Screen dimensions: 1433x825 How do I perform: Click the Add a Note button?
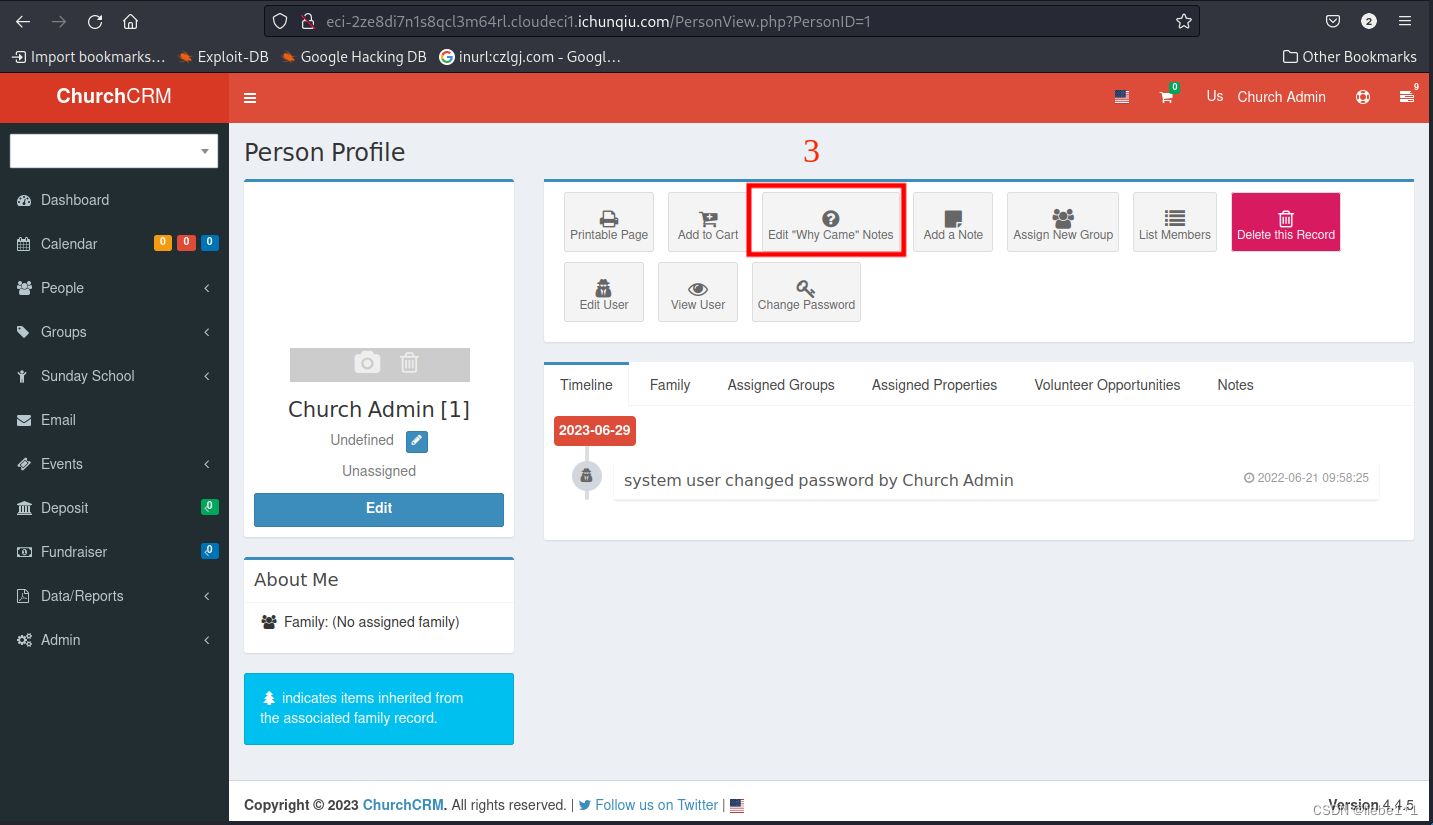(953, 222)
